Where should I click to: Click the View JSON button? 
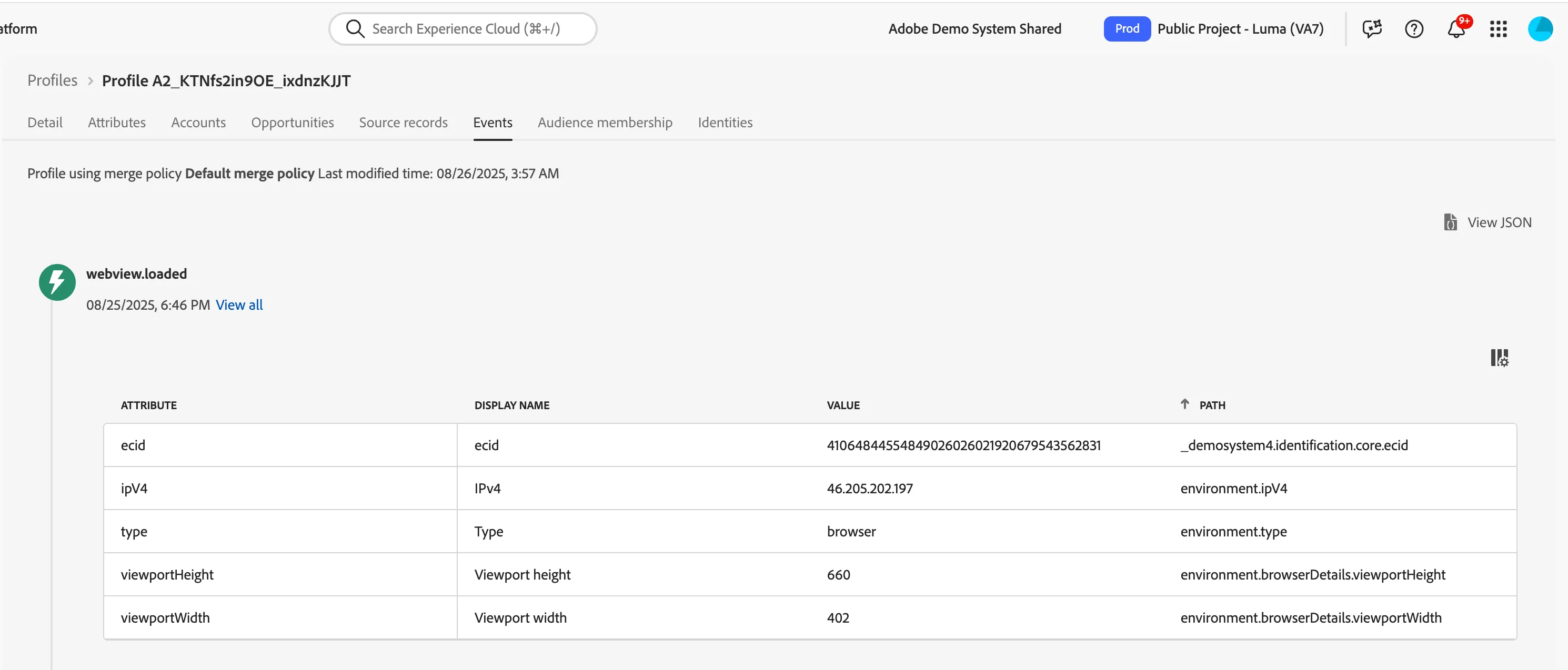1487,222
